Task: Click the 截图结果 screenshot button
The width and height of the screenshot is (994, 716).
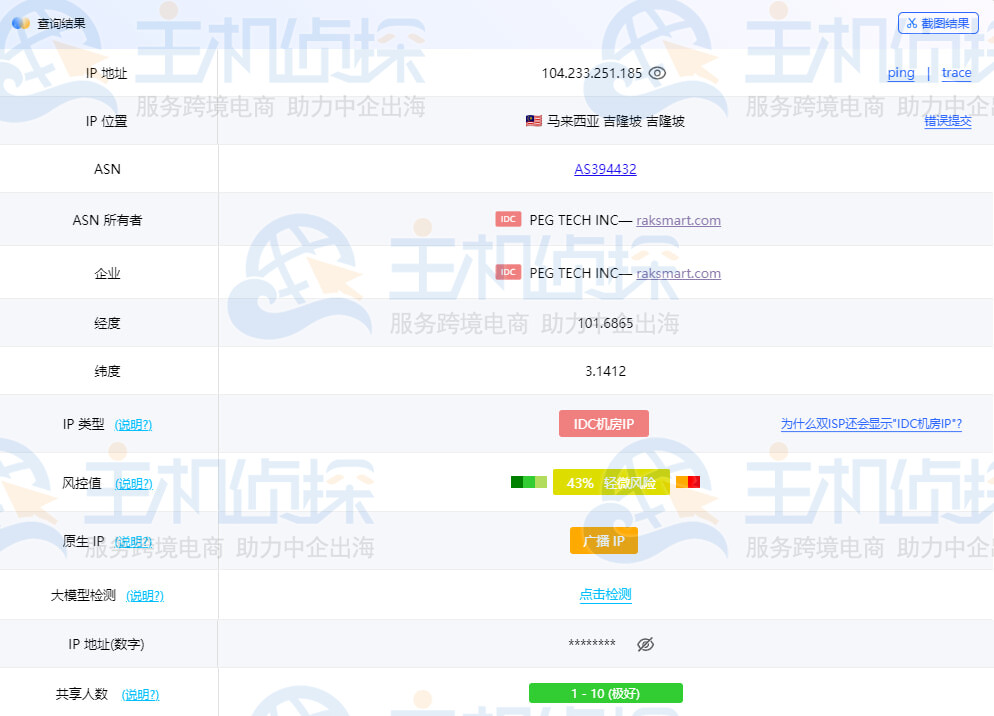Action: tap(937, 23)
